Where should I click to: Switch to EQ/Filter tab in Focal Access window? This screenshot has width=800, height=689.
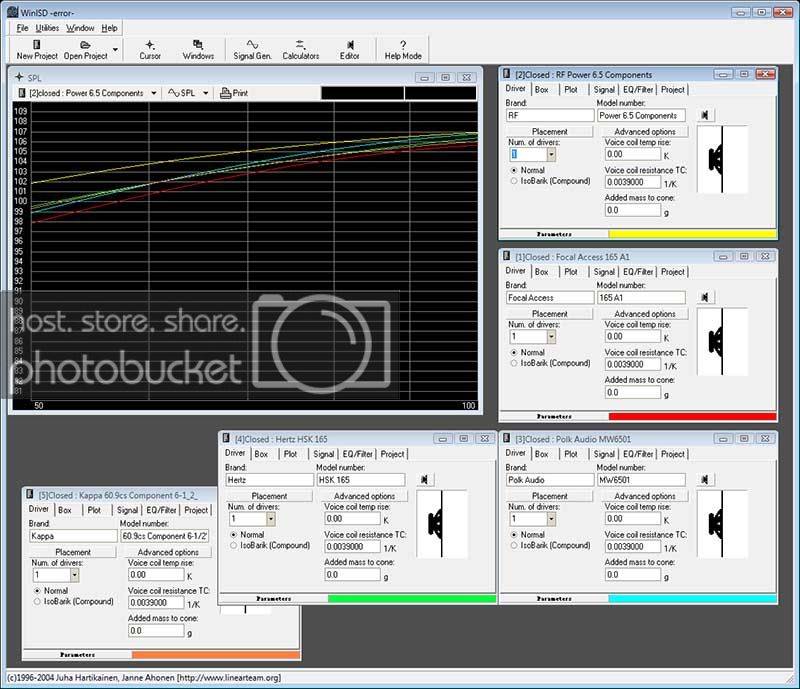click(x=638, y=272)
